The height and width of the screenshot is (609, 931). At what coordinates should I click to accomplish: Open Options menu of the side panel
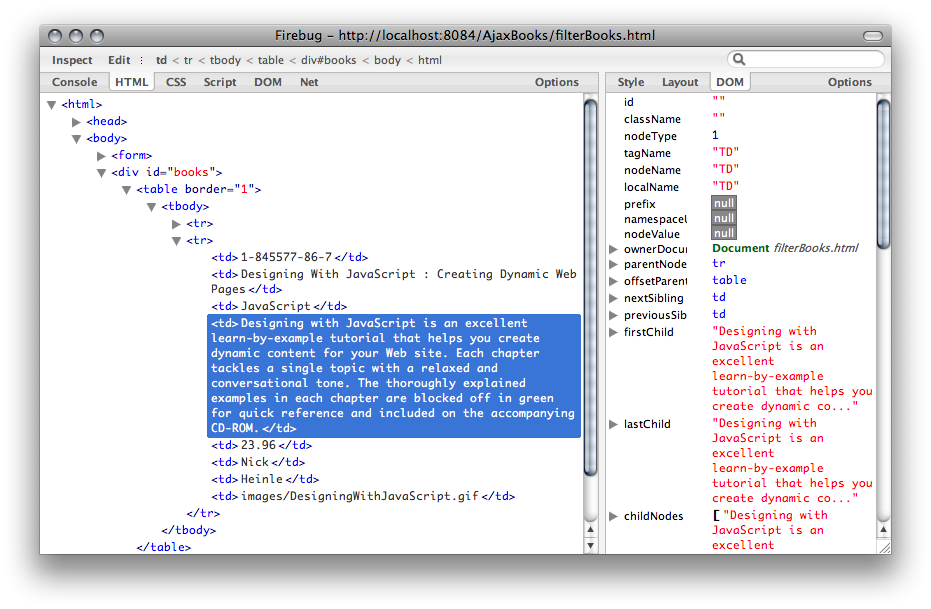[850, 82]
